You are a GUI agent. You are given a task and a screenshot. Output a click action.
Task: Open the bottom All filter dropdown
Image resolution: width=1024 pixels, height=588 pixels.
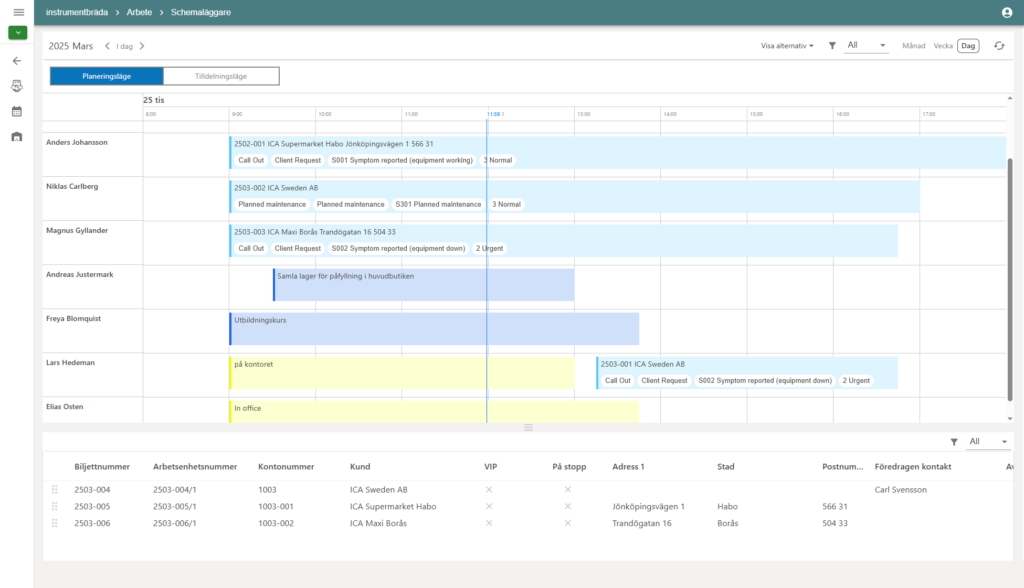click(x=988, y=442)
